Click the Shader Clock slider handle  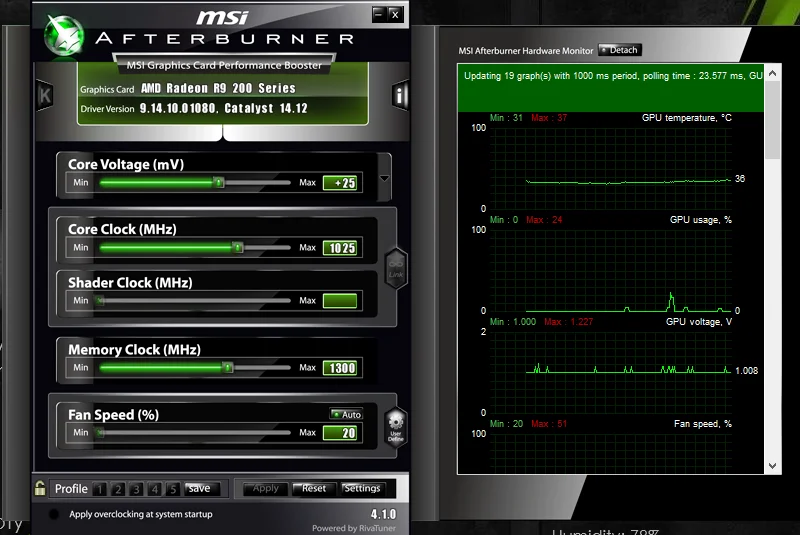[x=101, y=300]
